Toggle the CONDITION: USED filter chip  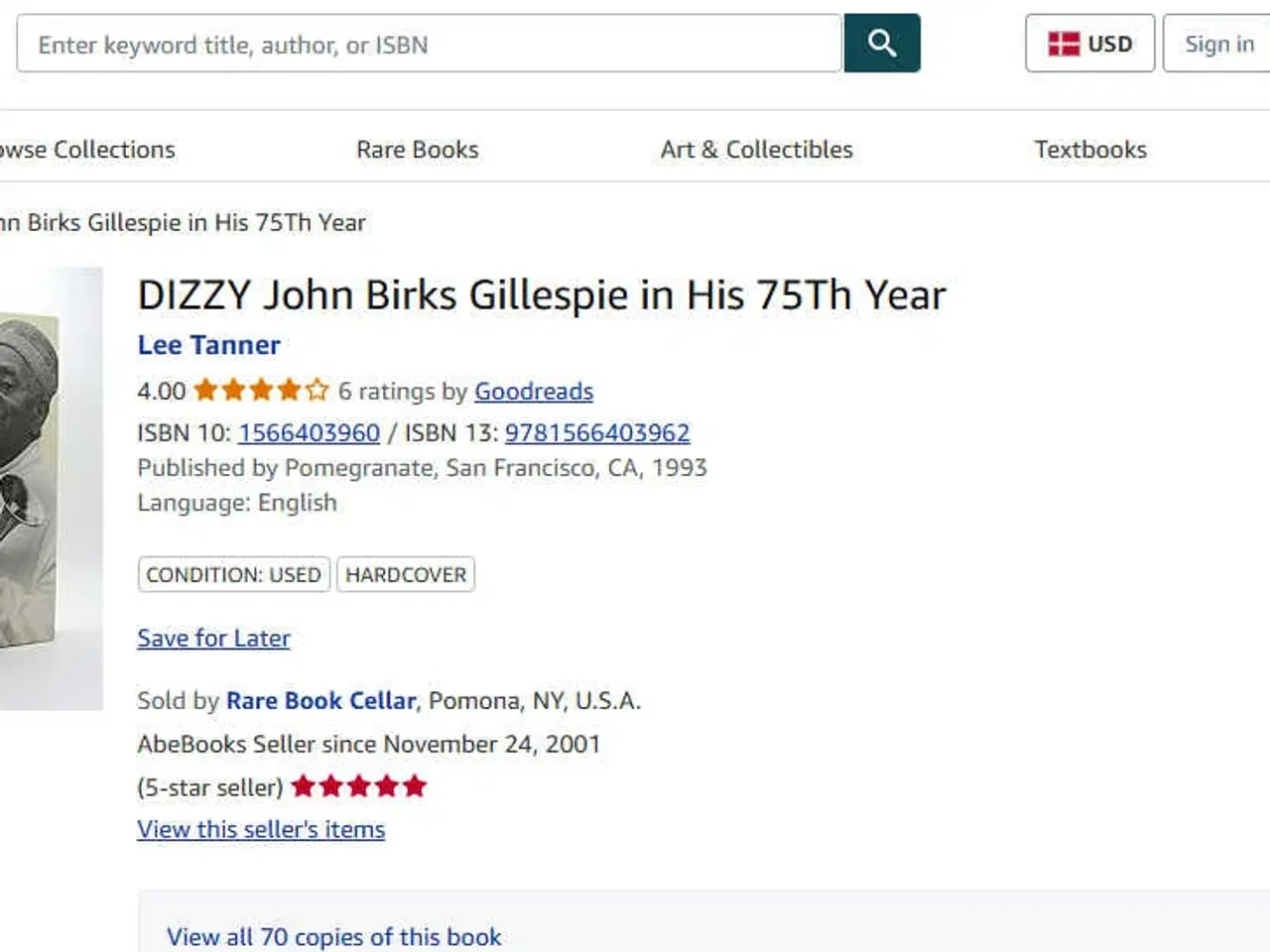point(233,574)
